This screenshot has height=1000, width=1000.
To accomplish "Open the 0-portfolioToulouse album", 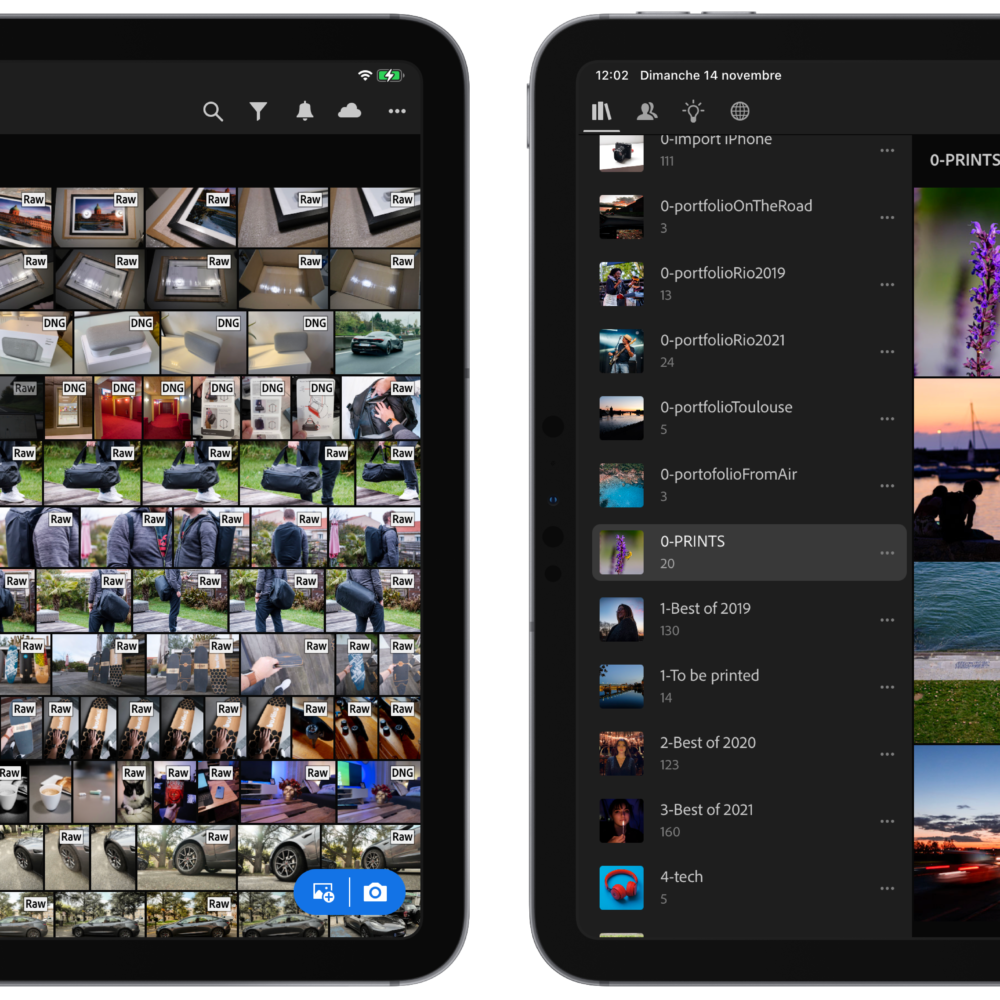I will coord(749,418).
